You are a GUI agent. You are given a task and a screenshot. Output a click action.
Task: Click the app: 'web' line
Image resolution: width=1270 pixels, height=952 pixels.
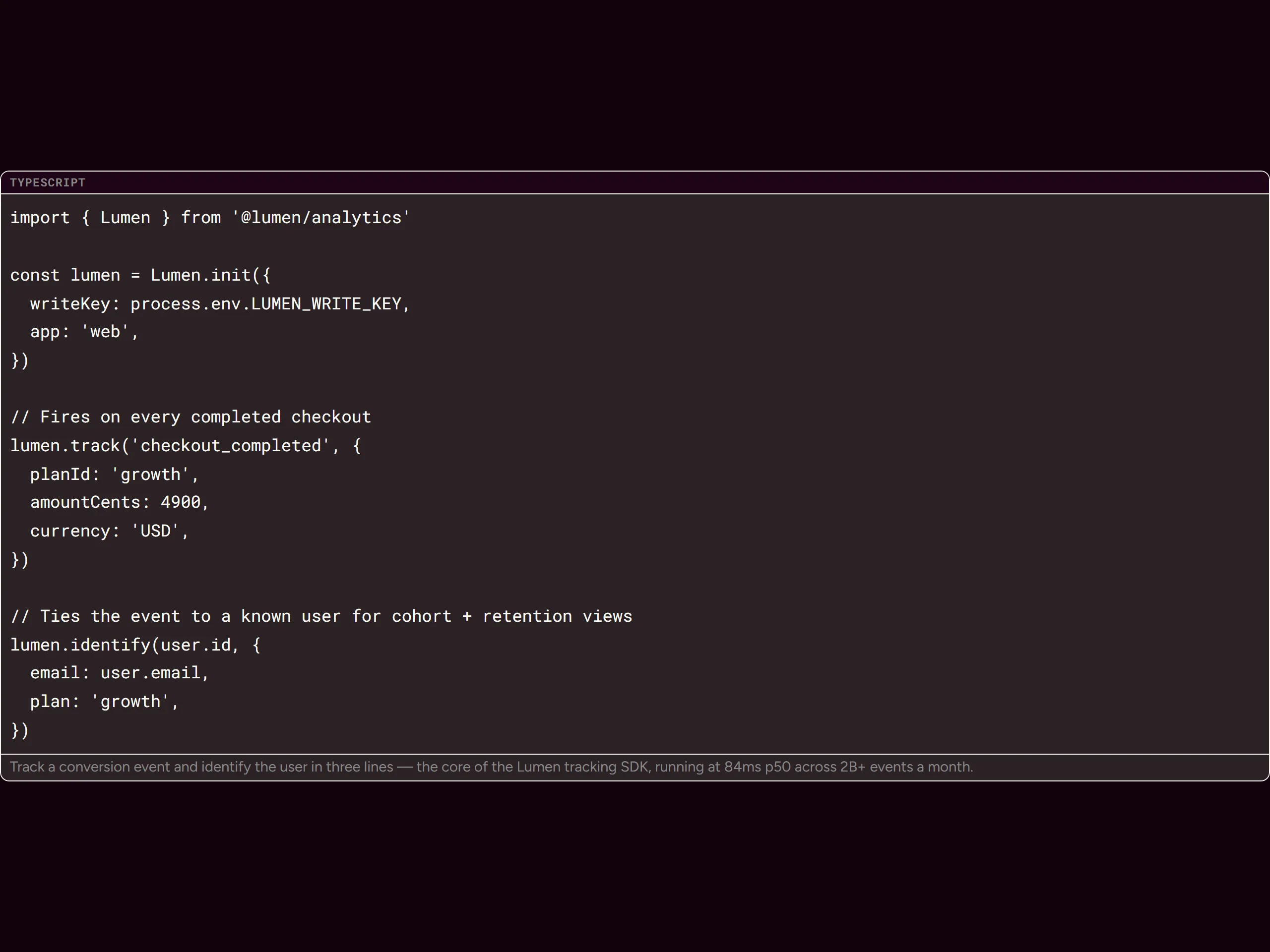[84, 332]
